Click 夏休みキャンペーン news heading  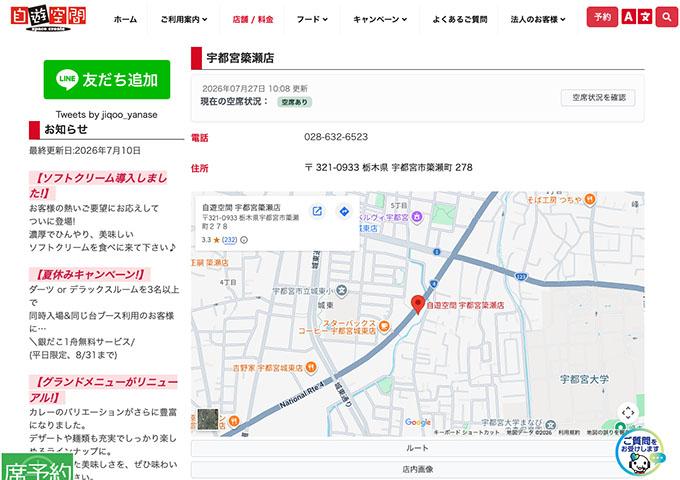(90, 274)
